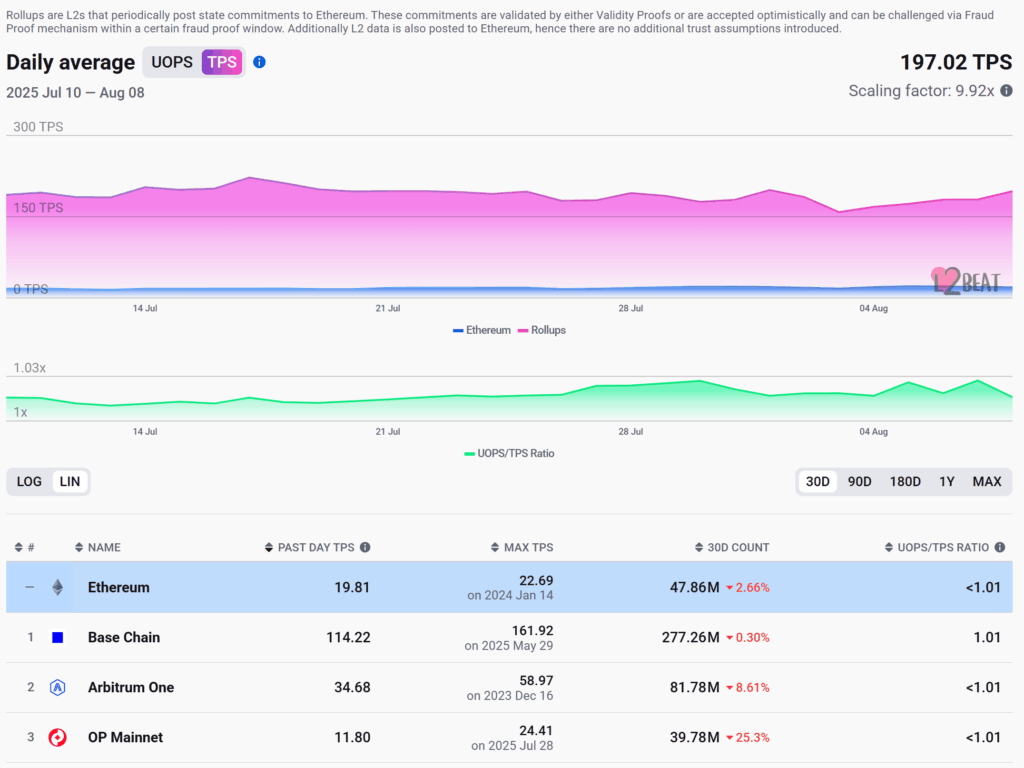
Task: Toggle Ethereum series in chart legend
Action: (x=482, y=330)
